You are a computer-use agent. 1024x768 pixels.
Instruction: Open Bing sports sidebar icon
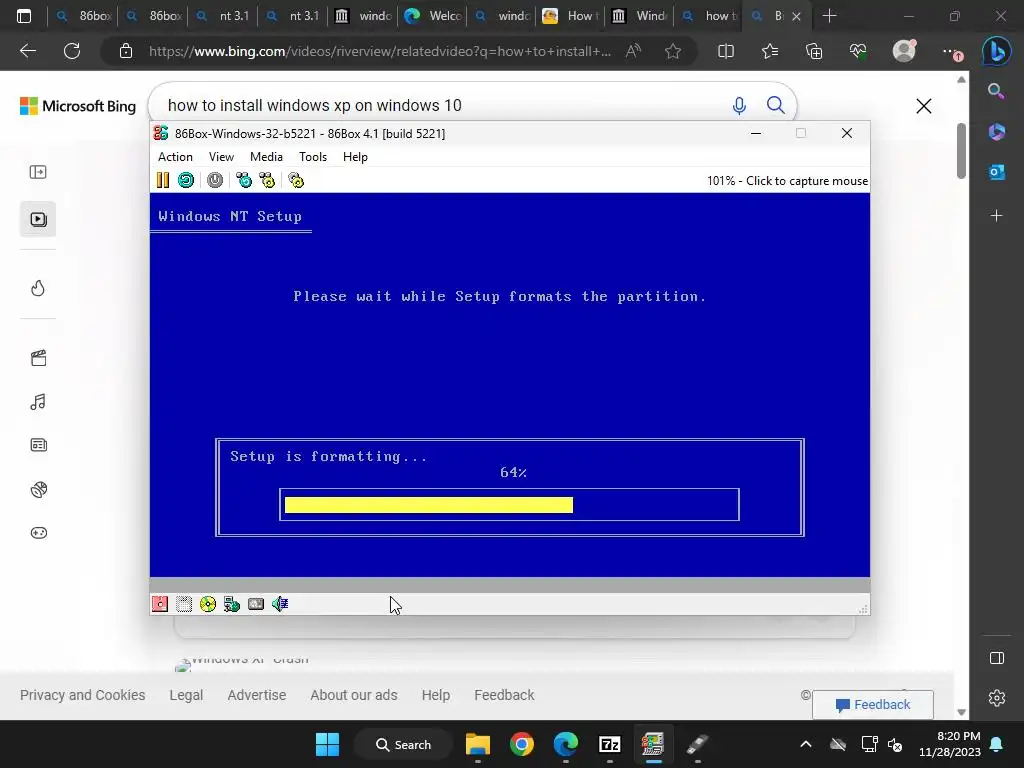(39, 489)
